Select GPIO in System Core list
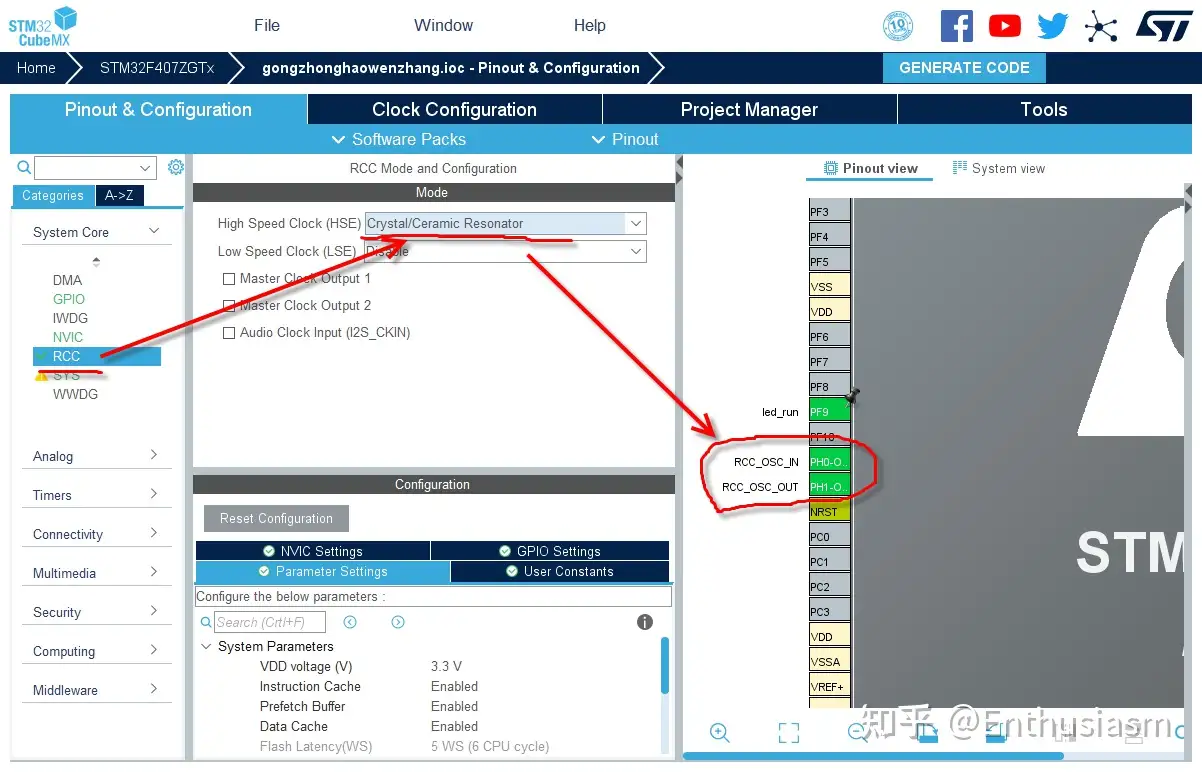1202x772 pixels. click(69, 299)
